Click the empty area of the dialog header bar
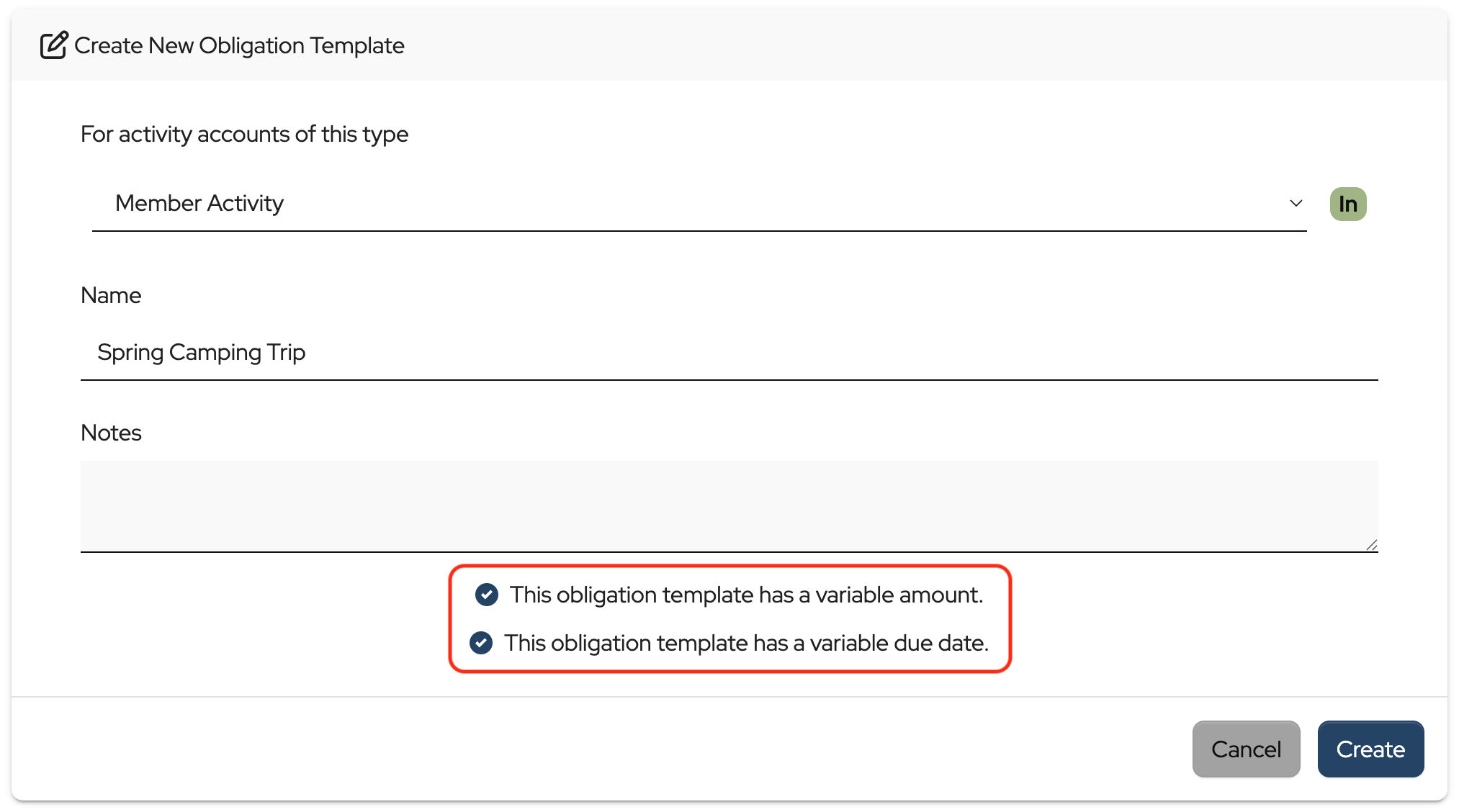The image size is (1459, 812). click(x=864, y=45)
